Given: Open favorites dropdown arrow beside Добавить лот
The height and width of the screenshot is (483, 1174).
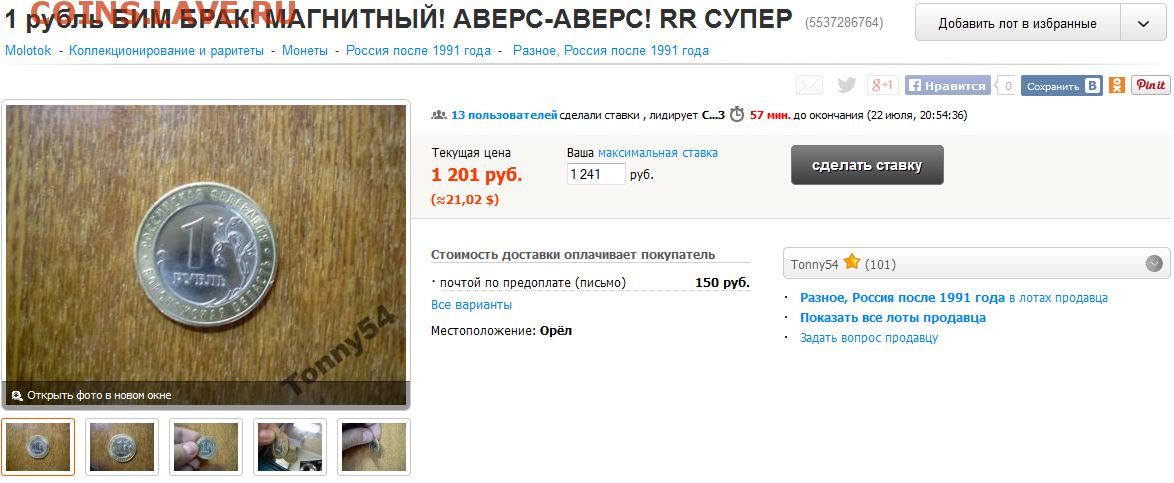Looking at the screenshot, I should (x=1143, y=23).
